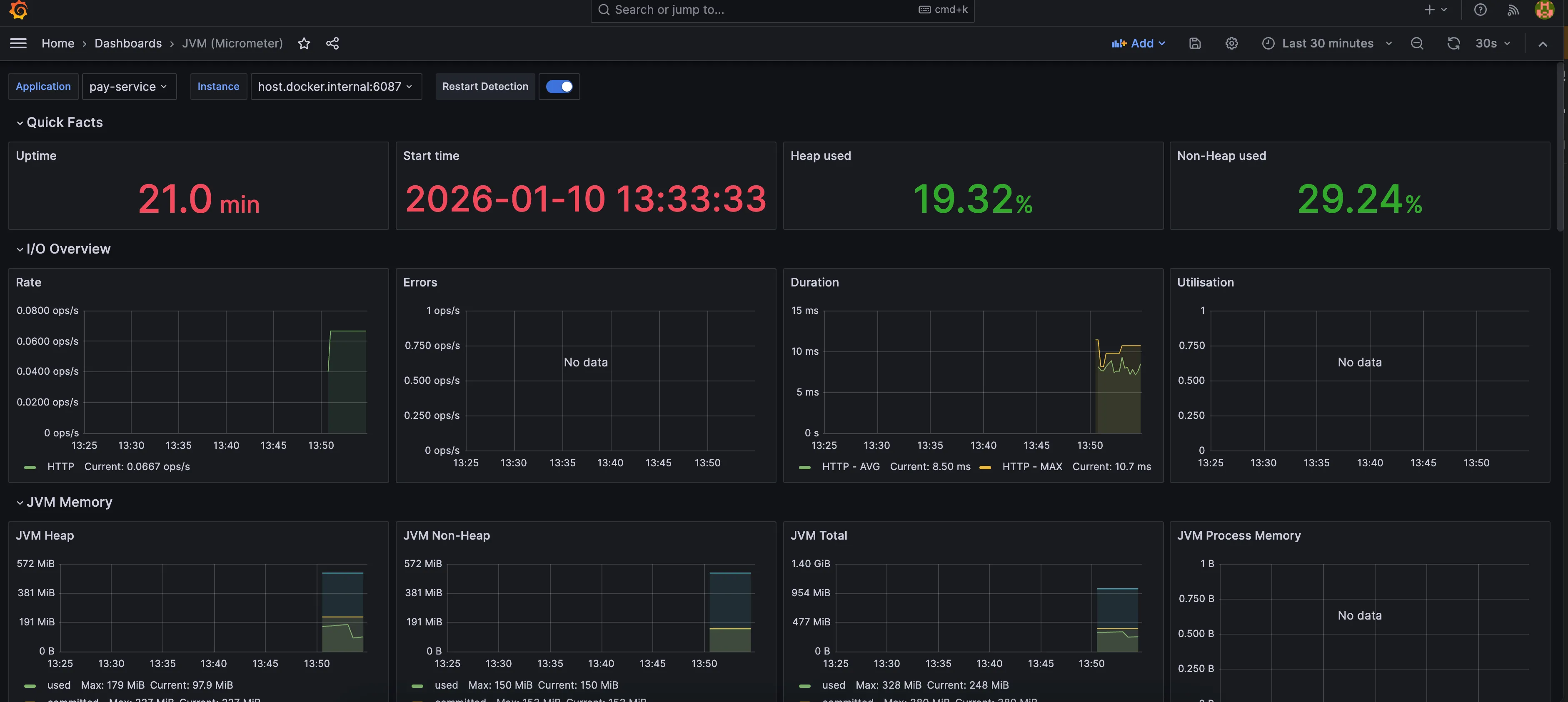1568x702 pixels.
Task: Go to Dashboards breadcrumb
Action: pos(128,43)
